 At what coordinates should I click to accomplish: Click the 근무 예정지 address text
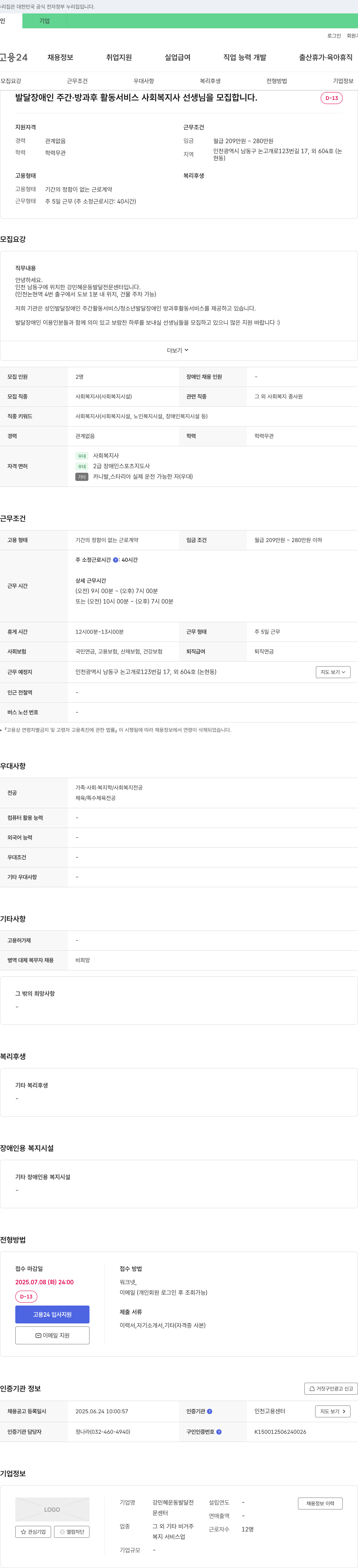pyautogui.click(x=146, y=672)
